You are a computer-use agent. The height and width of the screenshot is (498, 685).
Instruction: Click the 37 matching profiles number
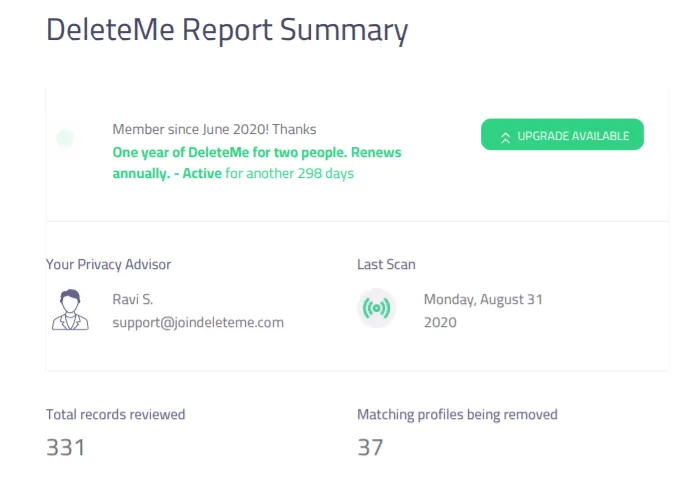click(370, 447)
